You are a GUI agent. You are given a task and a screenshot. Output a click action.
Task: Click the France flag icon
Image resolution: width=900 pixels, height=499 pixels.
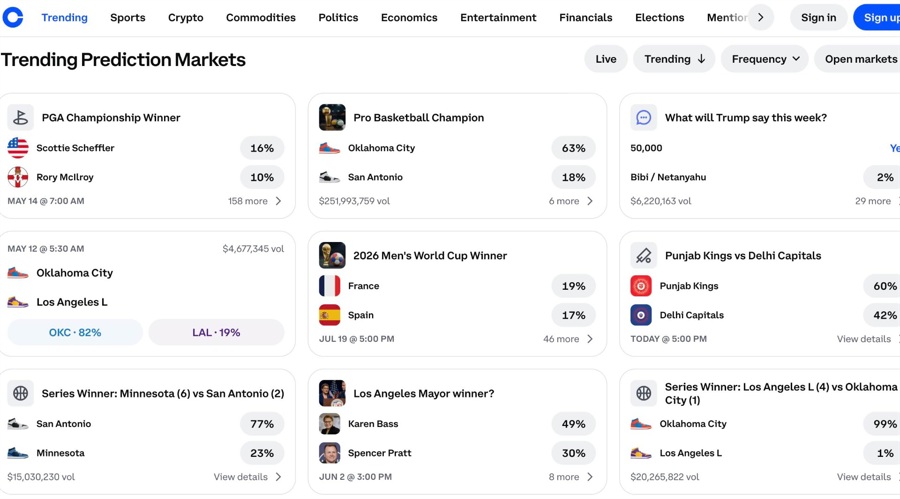tap(329, 286)
